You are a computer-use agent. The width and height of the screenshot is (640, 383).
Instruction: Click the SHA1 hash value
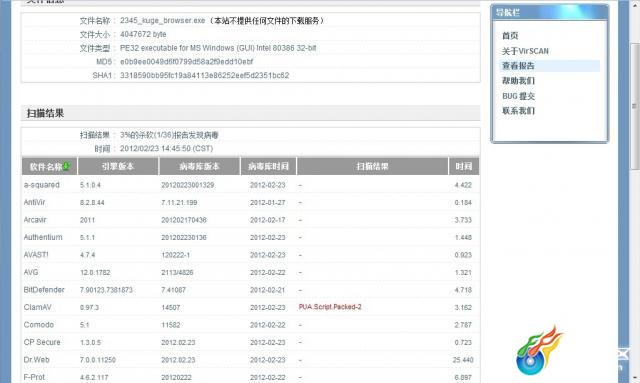(204, 76)
